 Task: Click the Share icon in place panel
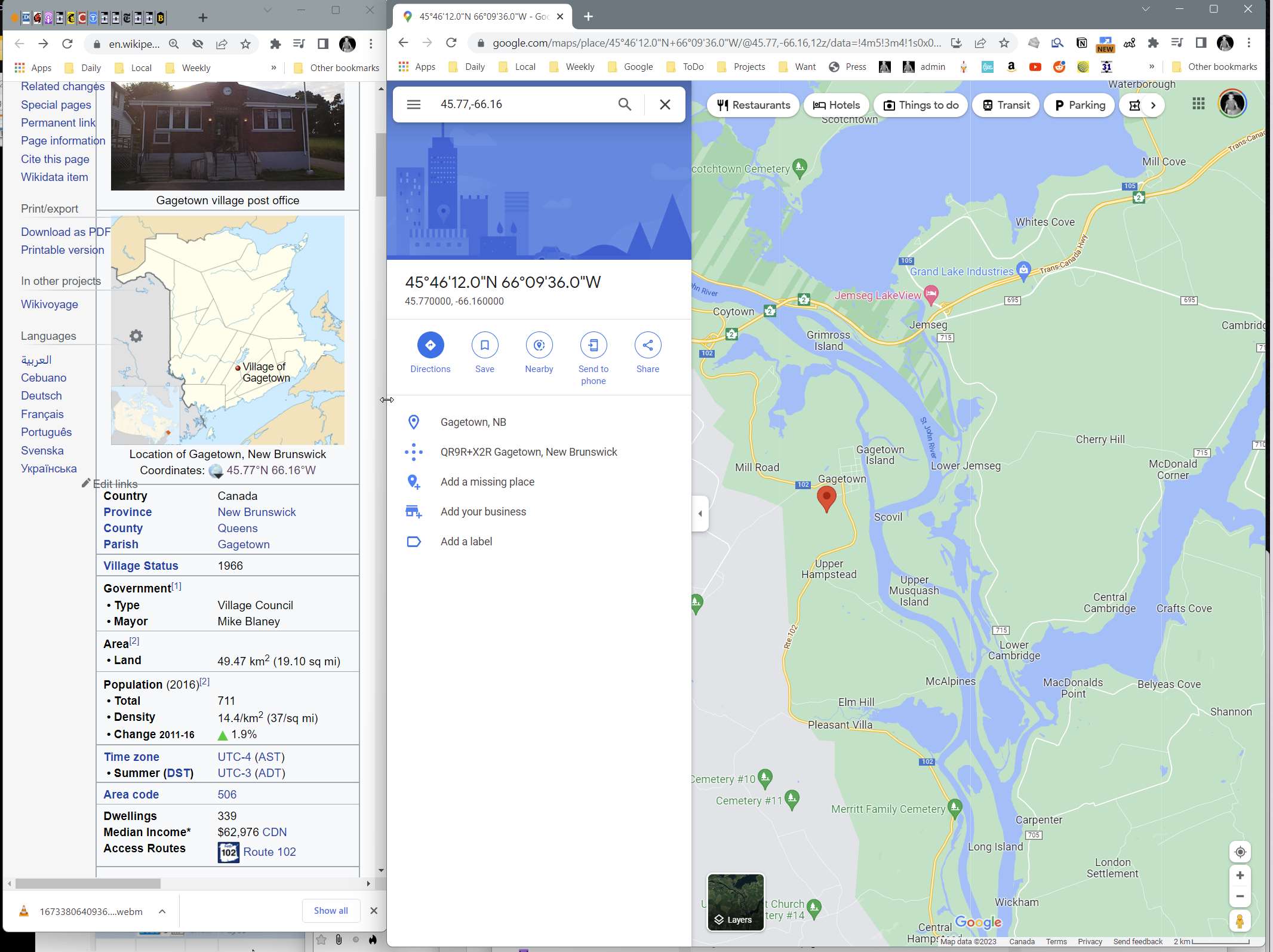click(647, 345)
